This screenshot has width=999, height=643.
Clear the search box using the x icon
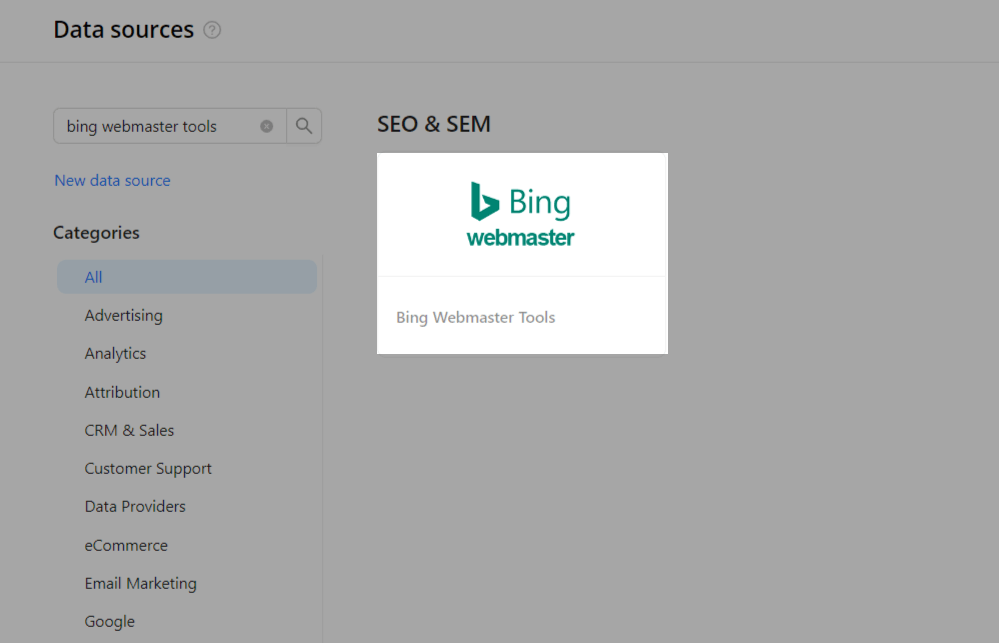[266, 125]
